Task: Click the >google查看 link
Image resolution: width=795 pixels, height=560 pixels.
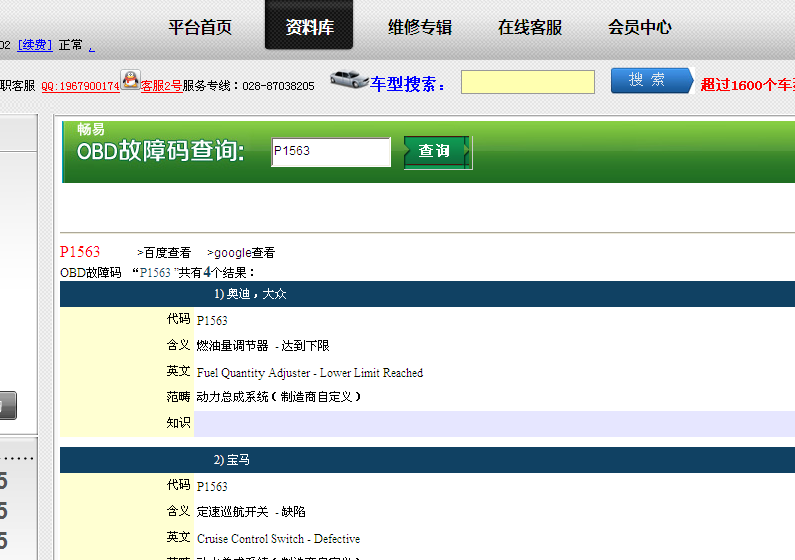Action: [x=241, y=253]
